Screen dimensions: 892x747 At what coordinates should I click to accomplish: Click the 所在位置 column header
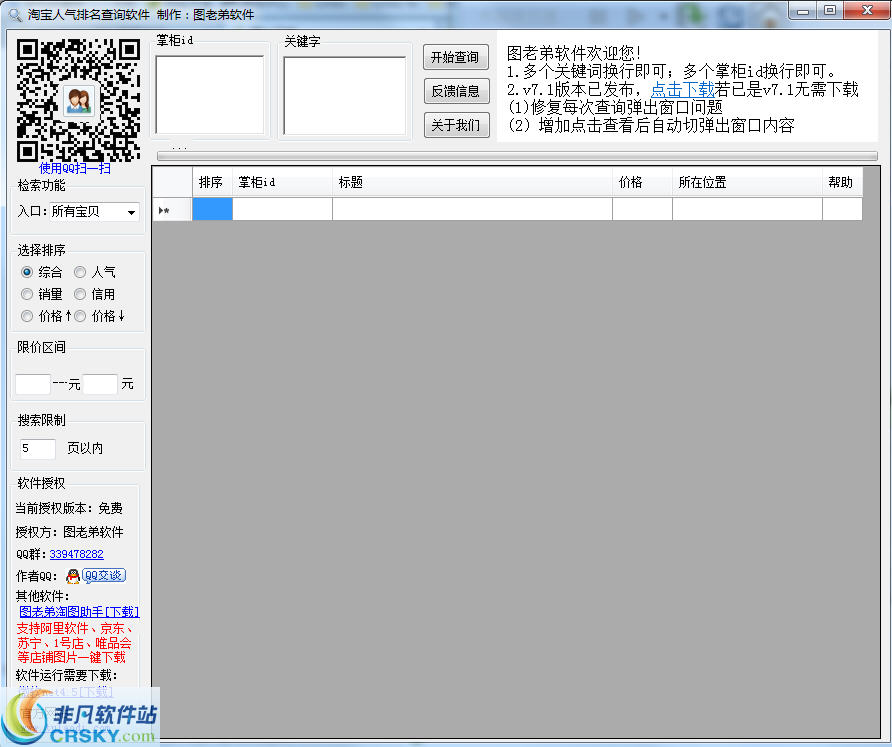tap(747, 182)
